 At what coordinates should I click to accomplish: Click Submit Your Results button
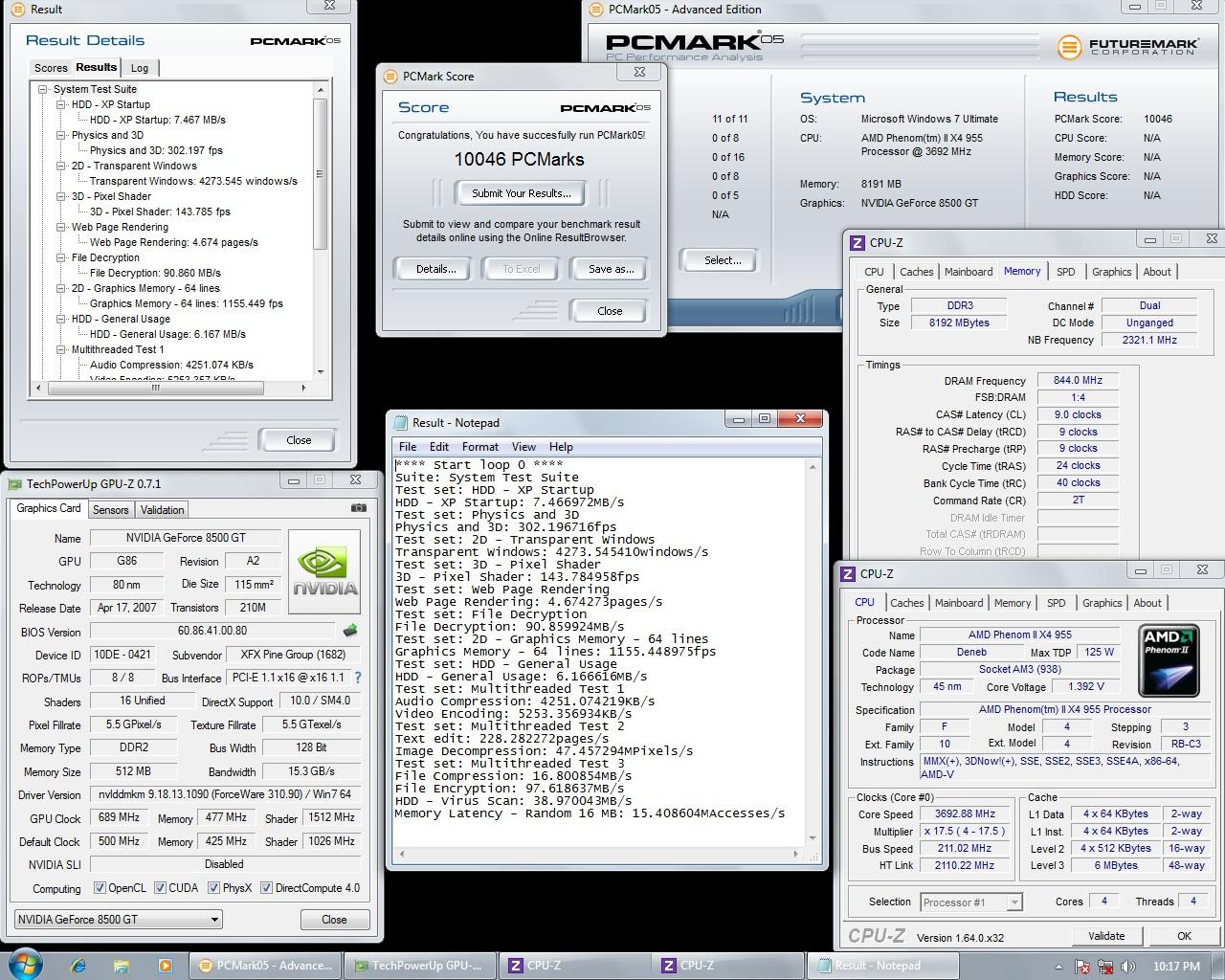tap(522, 193)
